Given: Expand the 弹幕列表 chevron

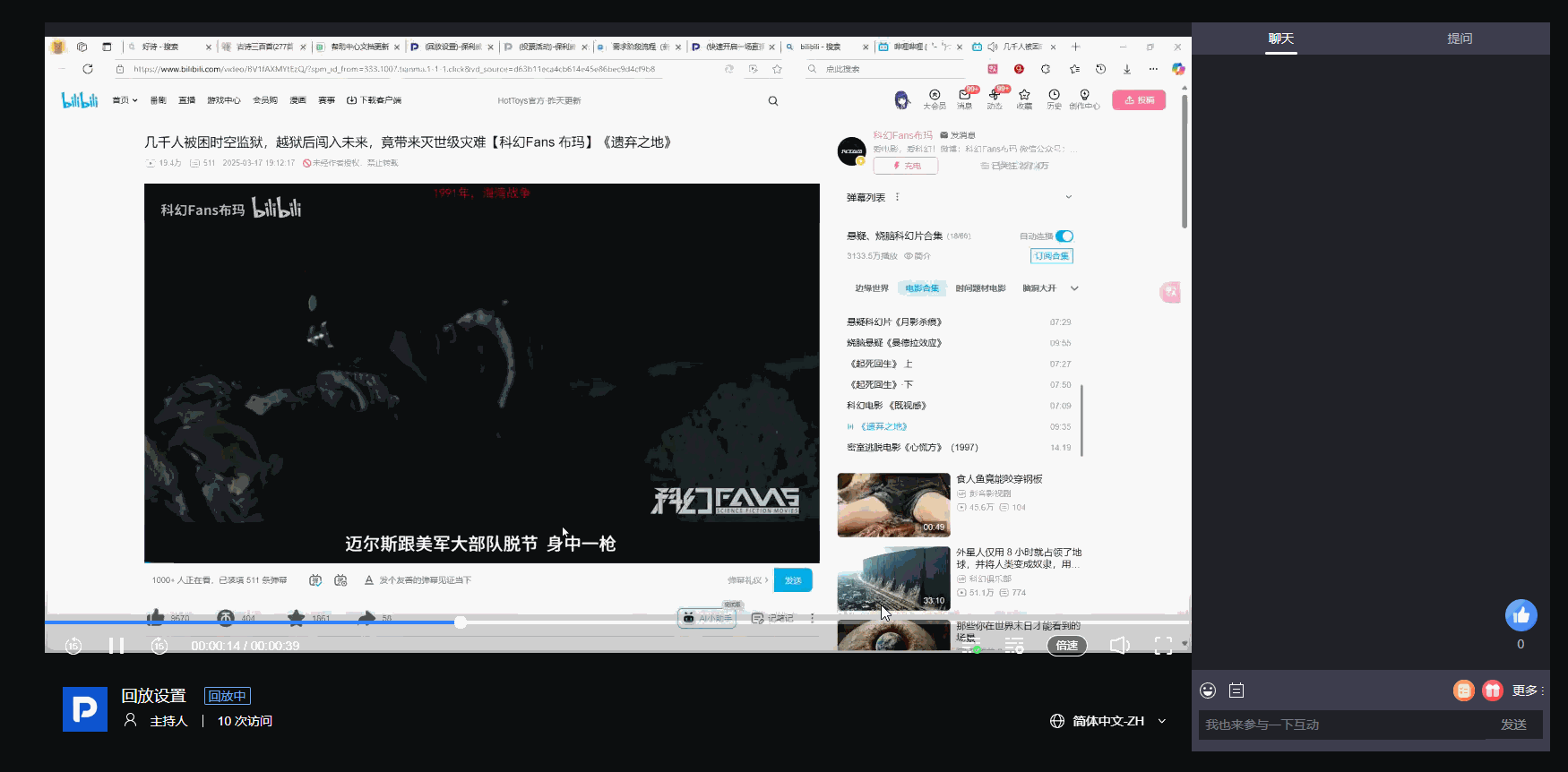Looking at the screenshot, I should (x=1068, y=197).
